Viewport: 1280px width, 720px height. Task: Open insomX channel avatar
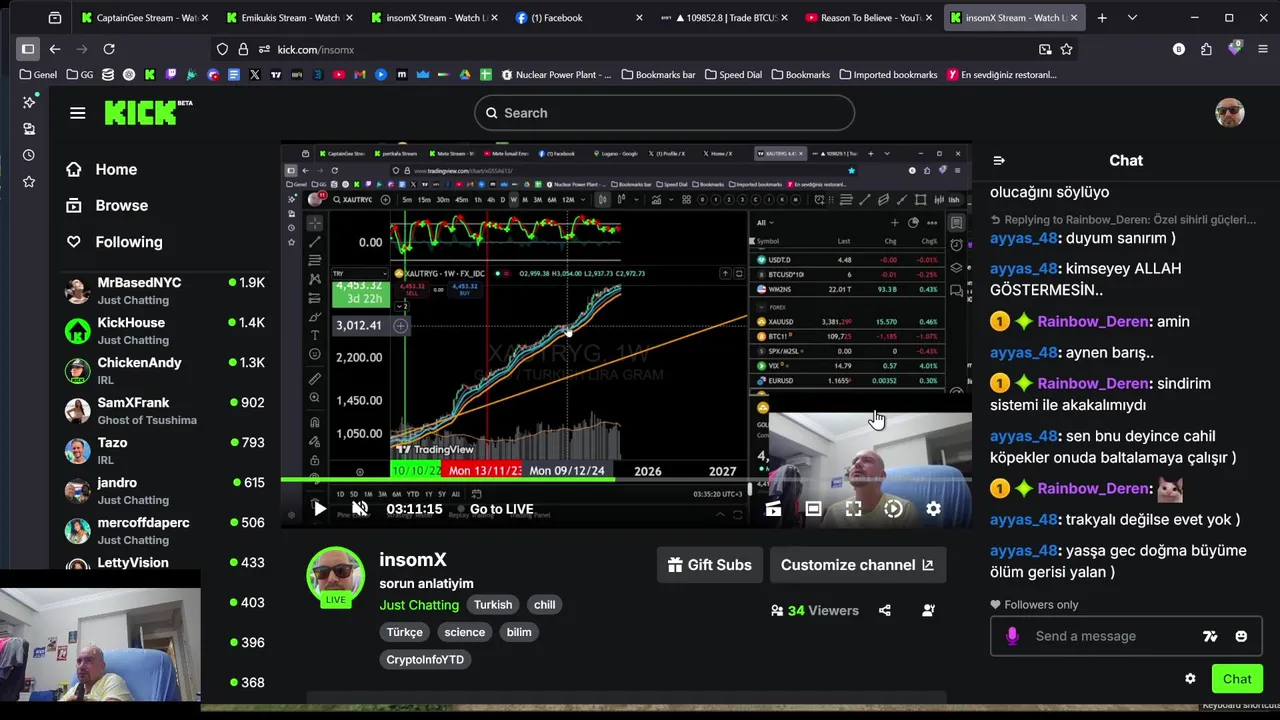[x=335, y=575]
